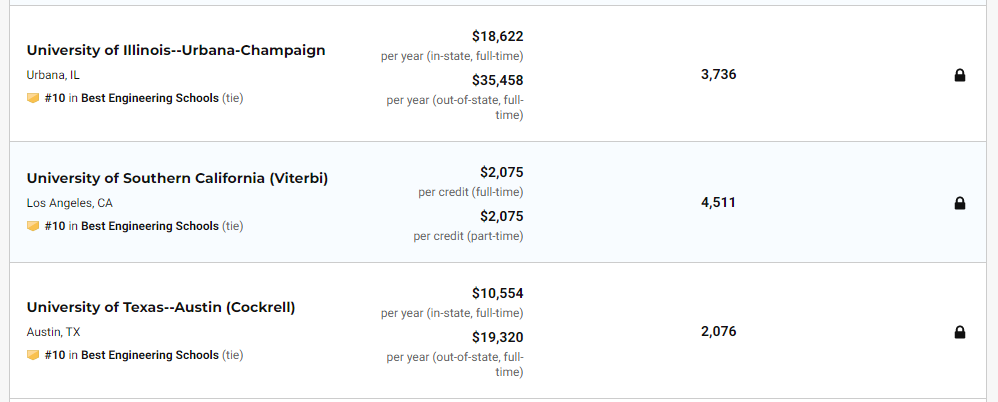
Task: Click the 4,511 enrollment figure
Action: [718, 202]
